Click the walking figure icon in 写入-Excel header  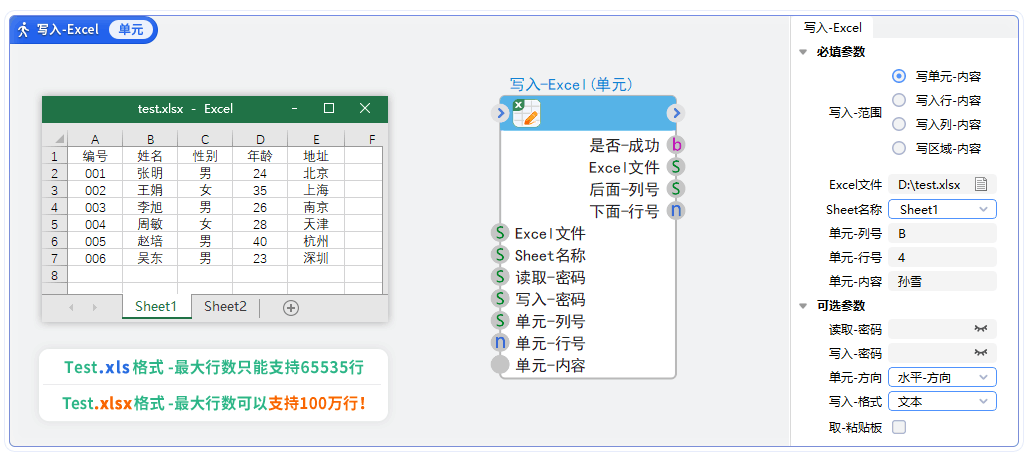24,30
